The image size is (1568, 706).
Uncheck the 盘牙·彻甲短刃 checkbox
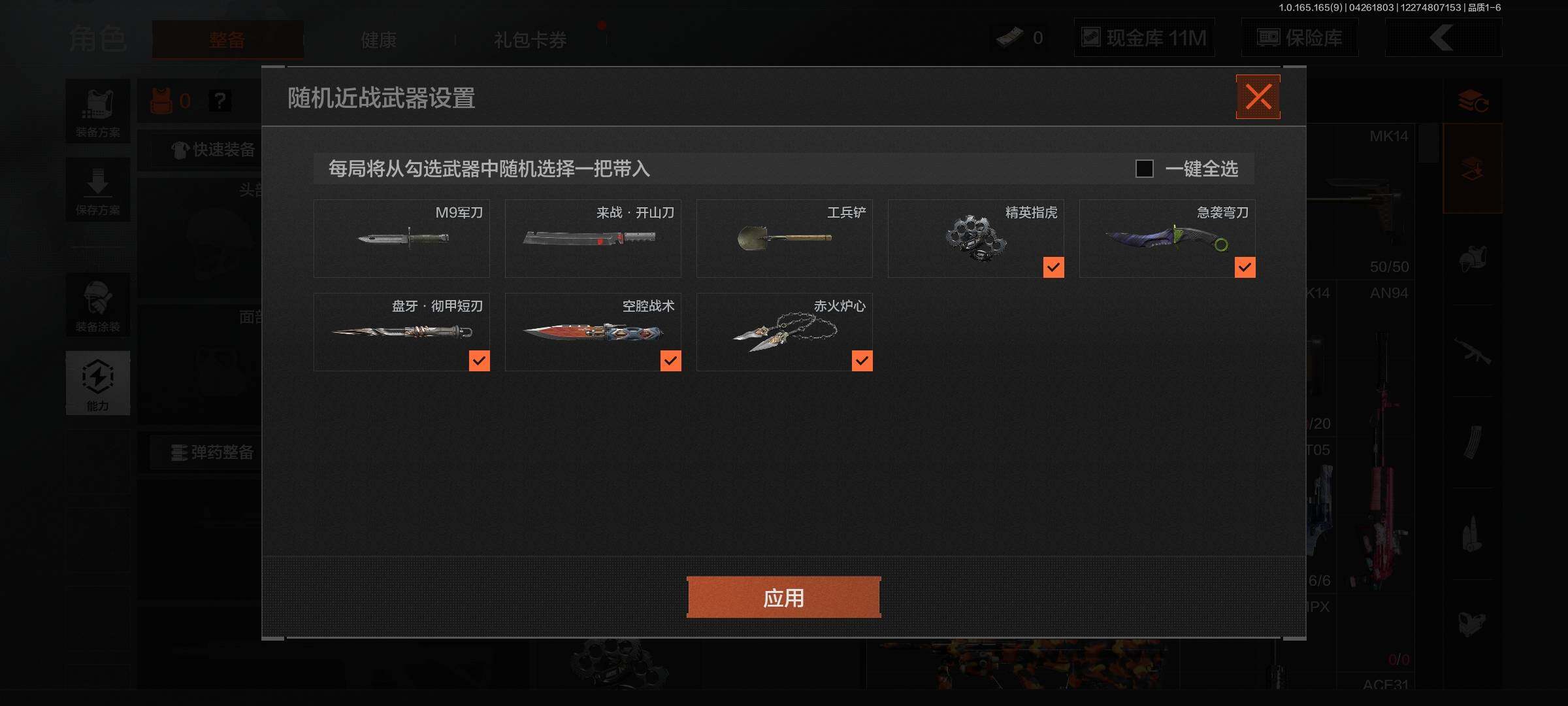479,360
